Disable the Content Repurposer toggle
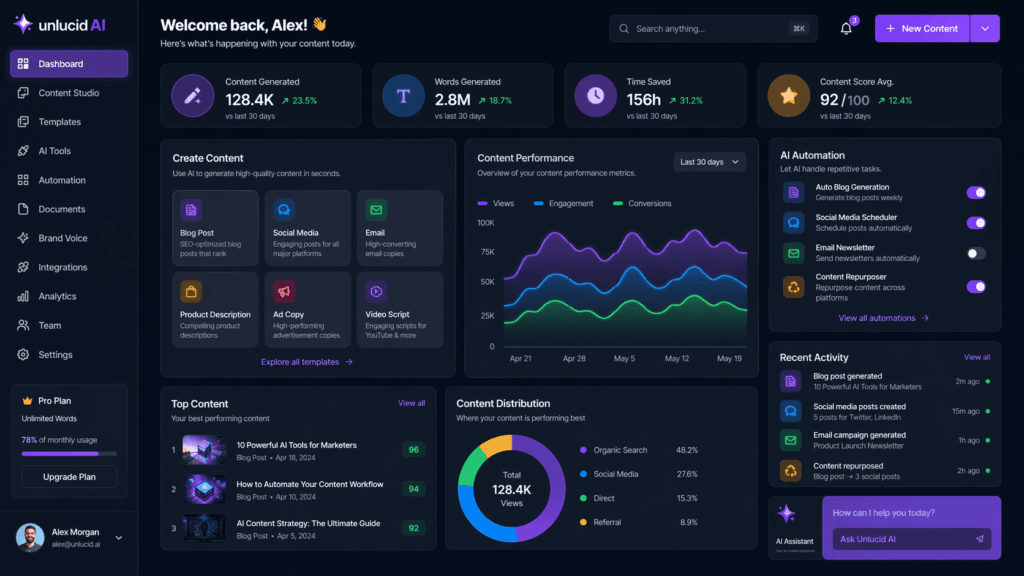This screenshot has height=576, width=1024. tap(976, 287)
